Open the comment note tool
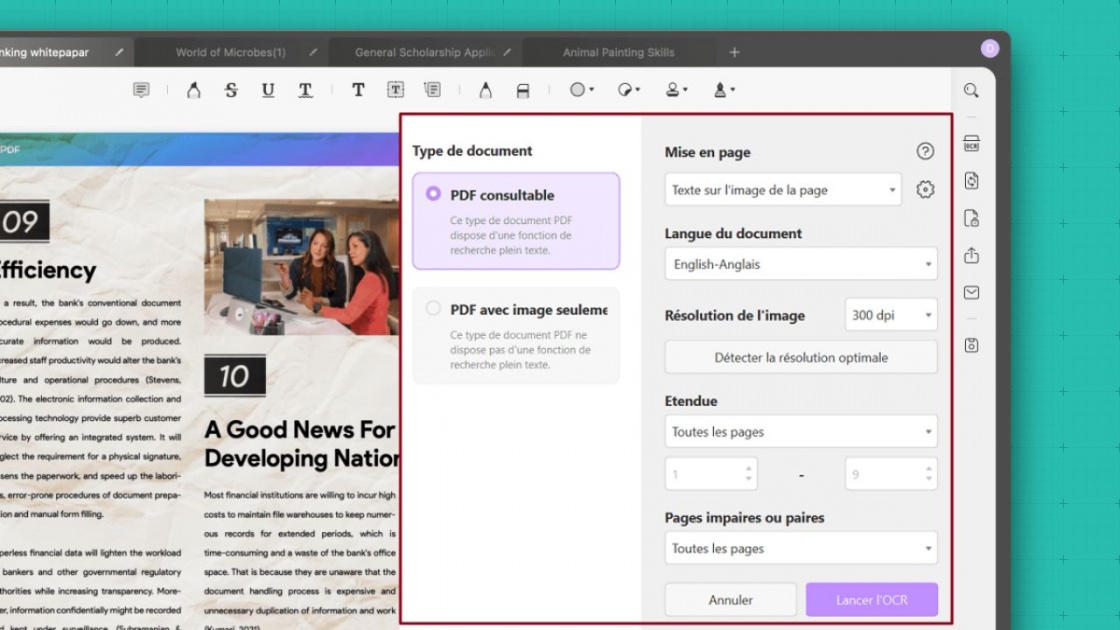1120x630 pixels. 141,90
